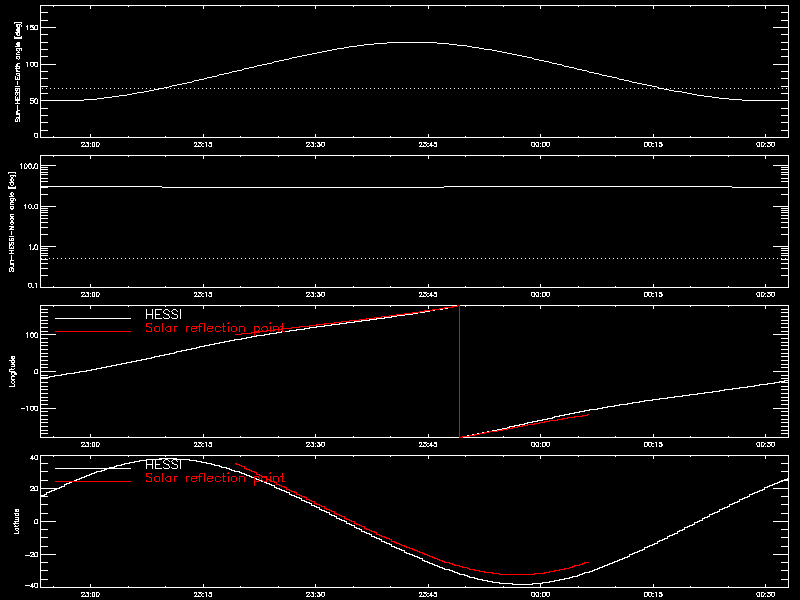The image size is (800, 600).
Task: Click HESSI legend text in the Latitude plot
Action: tap(163, 464)
